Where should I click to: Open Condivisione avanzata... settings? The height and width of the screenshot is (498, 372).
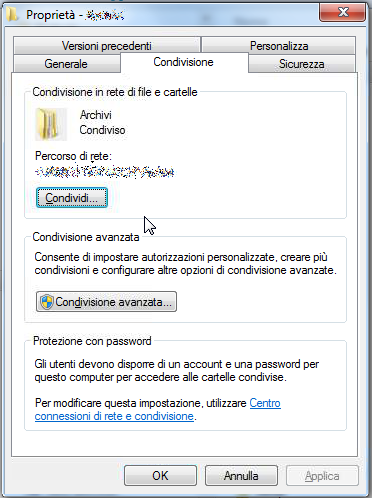point(106,302)
